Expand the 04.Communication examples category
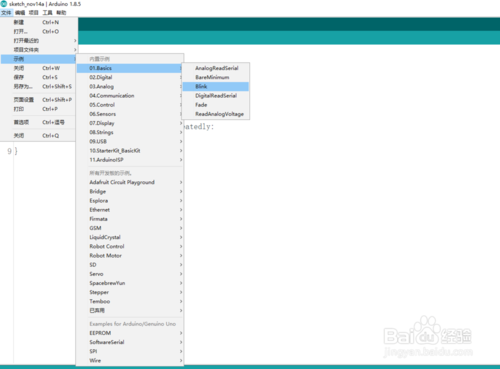The width and height of the screenshot is (500, 369). coord(130,96)
